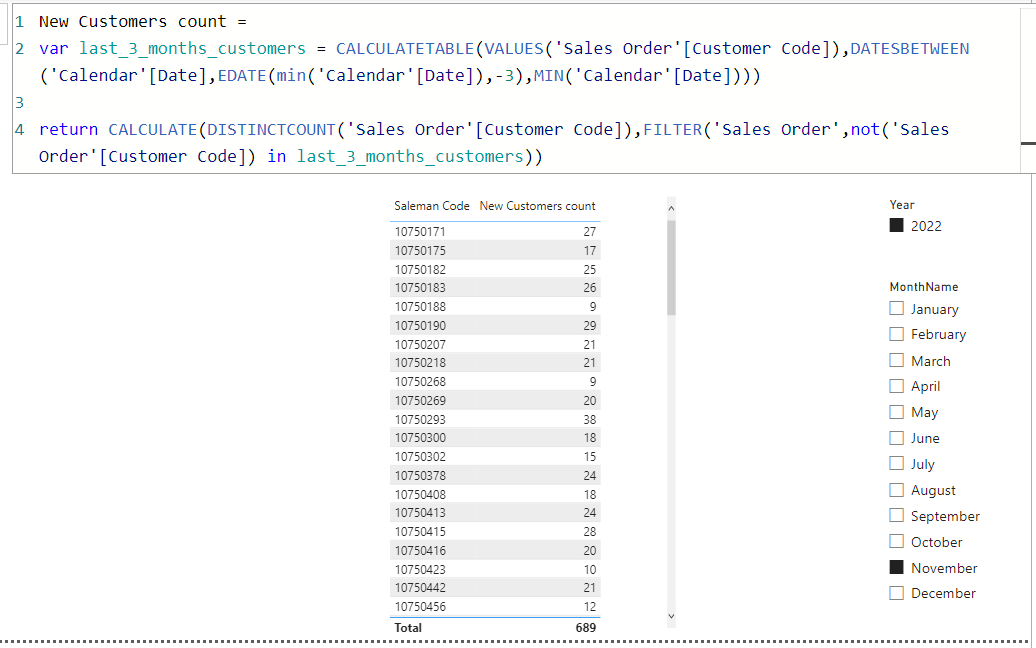Click the table vertical scrollbar thumb
This screenshot has width=1036, height=648.
[x=671, y=268]
